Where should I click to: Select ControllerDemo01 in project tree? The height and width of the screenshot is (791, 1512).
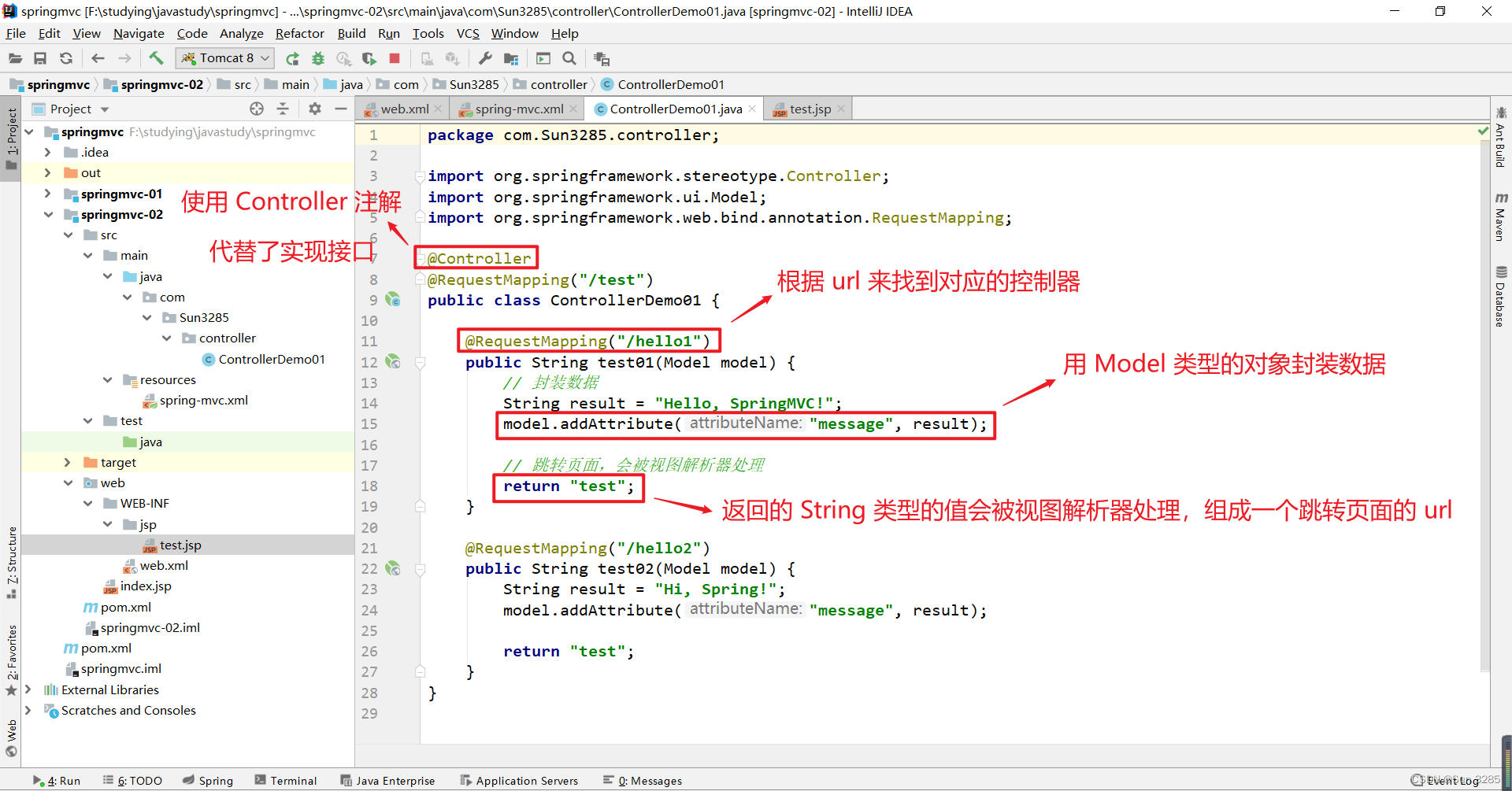[x=264, y=359]
